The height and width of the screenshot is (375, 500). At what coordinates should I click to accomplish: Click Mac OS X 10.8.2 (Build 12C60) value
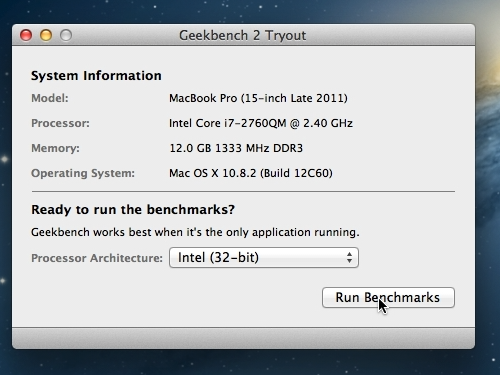click(x=251, y=173)
